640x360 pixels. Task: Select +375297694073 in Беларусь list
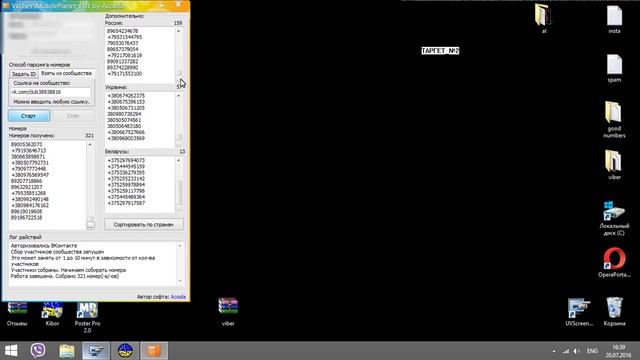[126, 160]
